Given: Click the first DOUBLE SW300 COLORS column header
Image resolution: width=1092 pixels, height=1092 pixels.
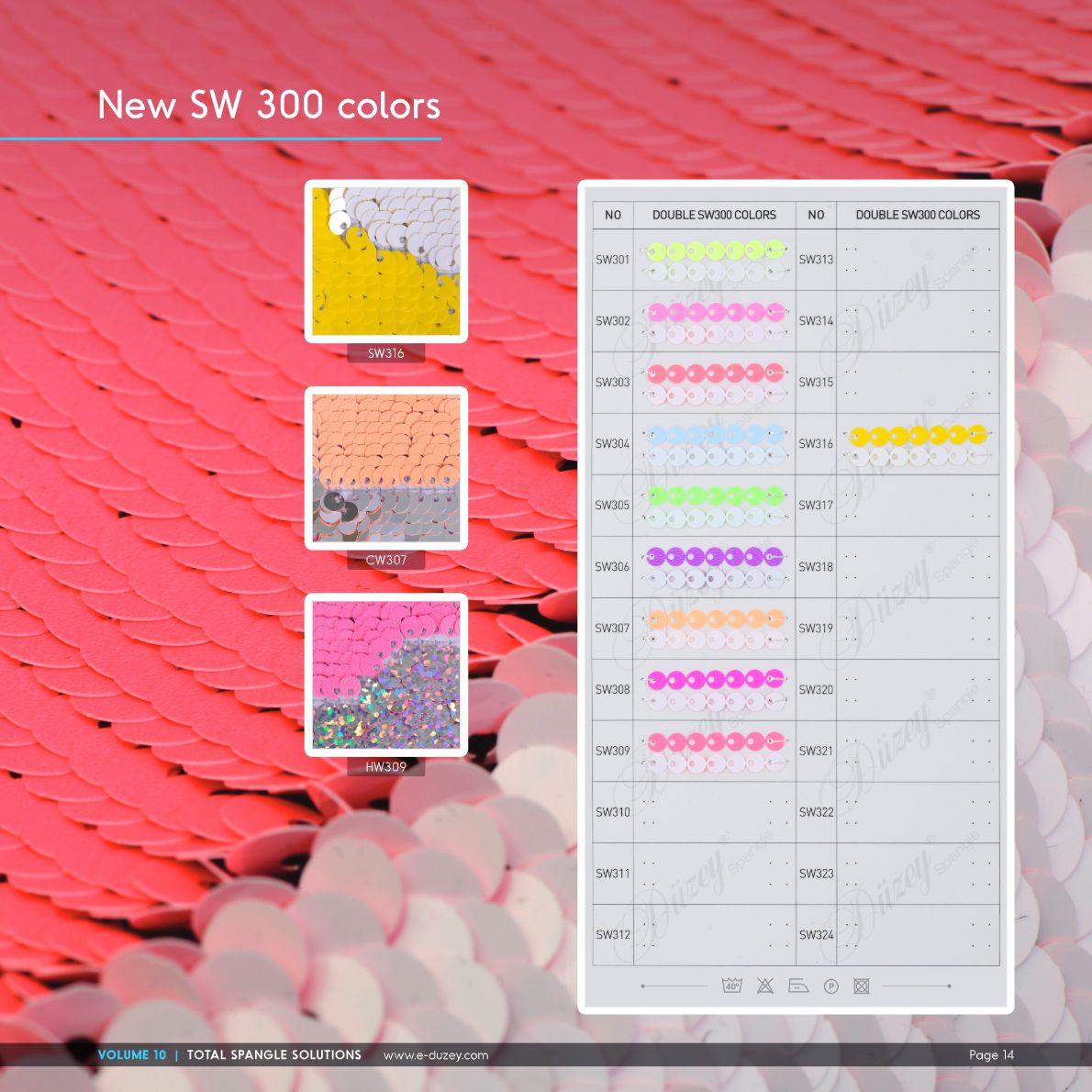Looking at the screenshot, I should click(714, 215).
